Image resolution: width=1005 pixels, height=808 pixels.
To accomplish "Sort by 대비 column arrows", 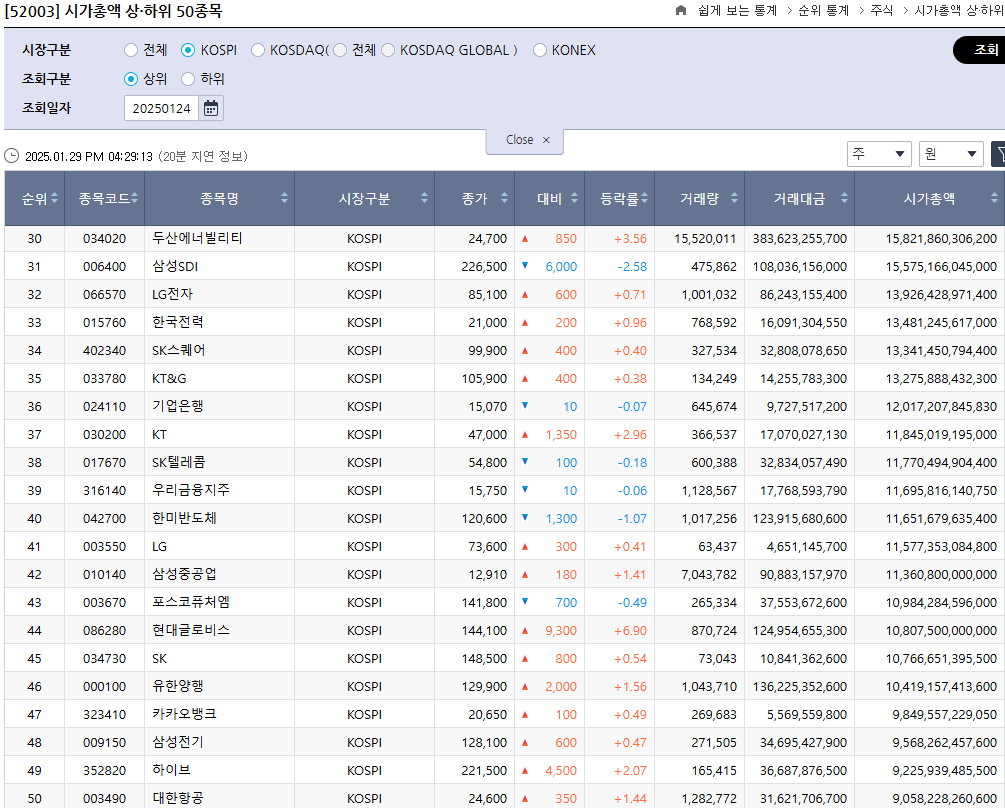I will point(574,198).
